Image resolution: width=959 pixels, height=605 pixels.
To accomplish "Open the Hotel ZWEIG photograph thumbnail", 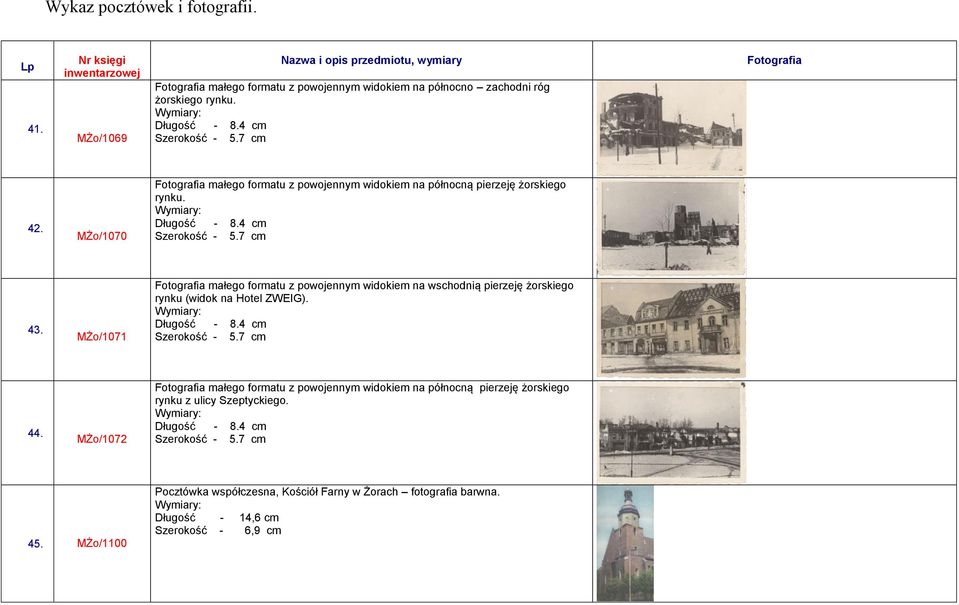I will click(x=671, y=329).
